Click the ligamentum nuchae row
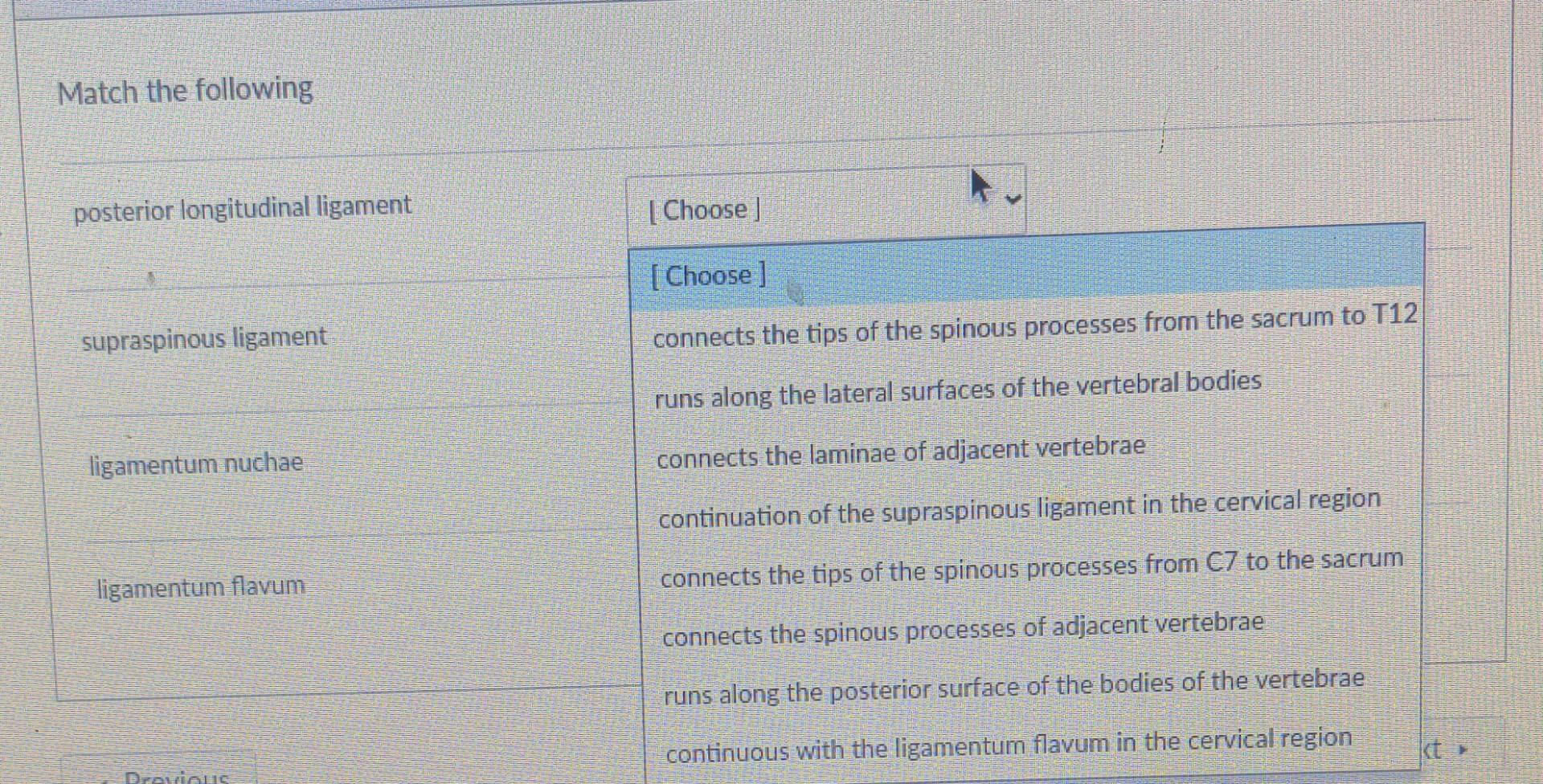The width and height of the screenshot is (1543, 784). pos(195,463)
